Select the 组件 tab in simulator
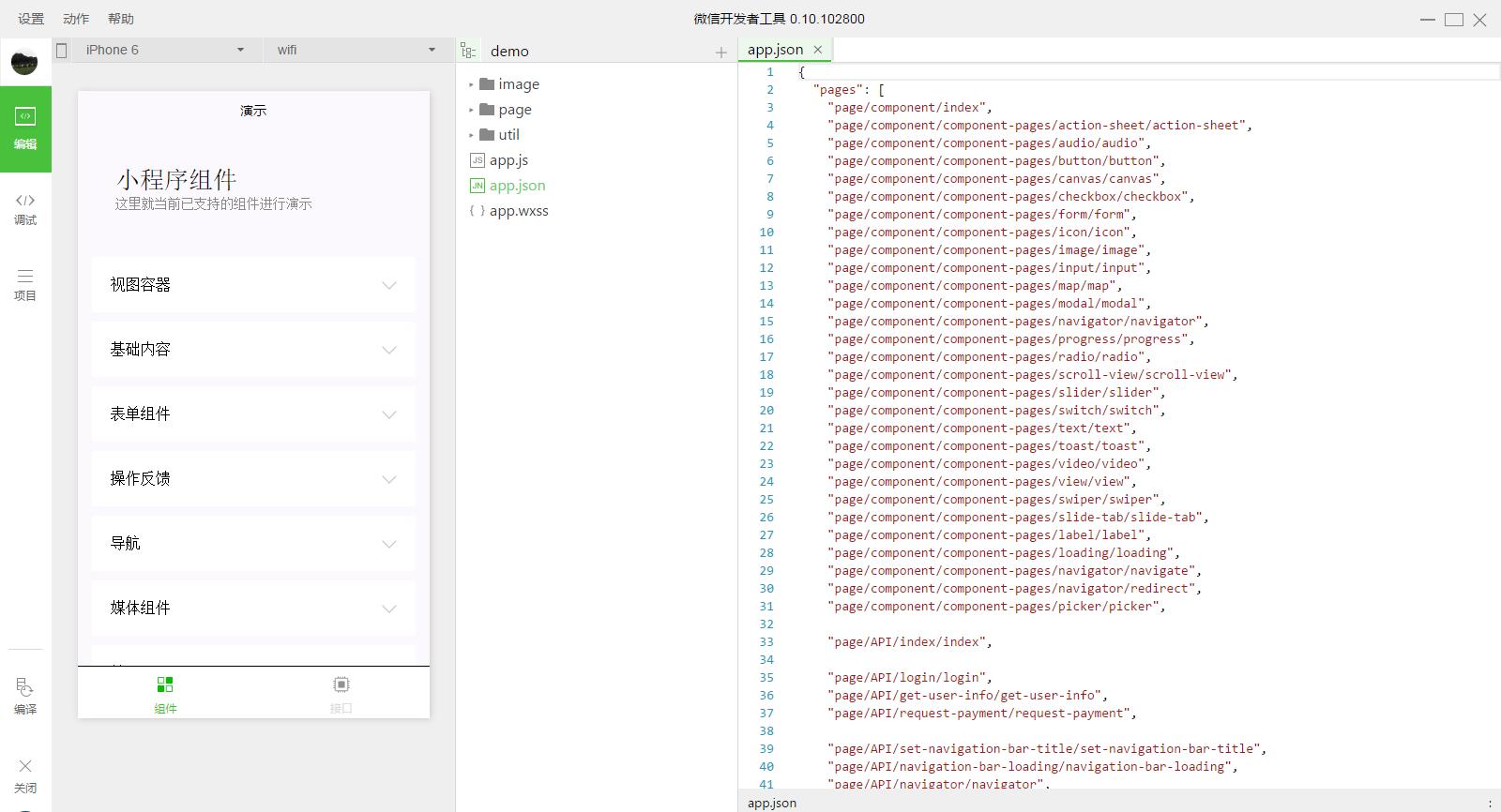 (165, 694)
